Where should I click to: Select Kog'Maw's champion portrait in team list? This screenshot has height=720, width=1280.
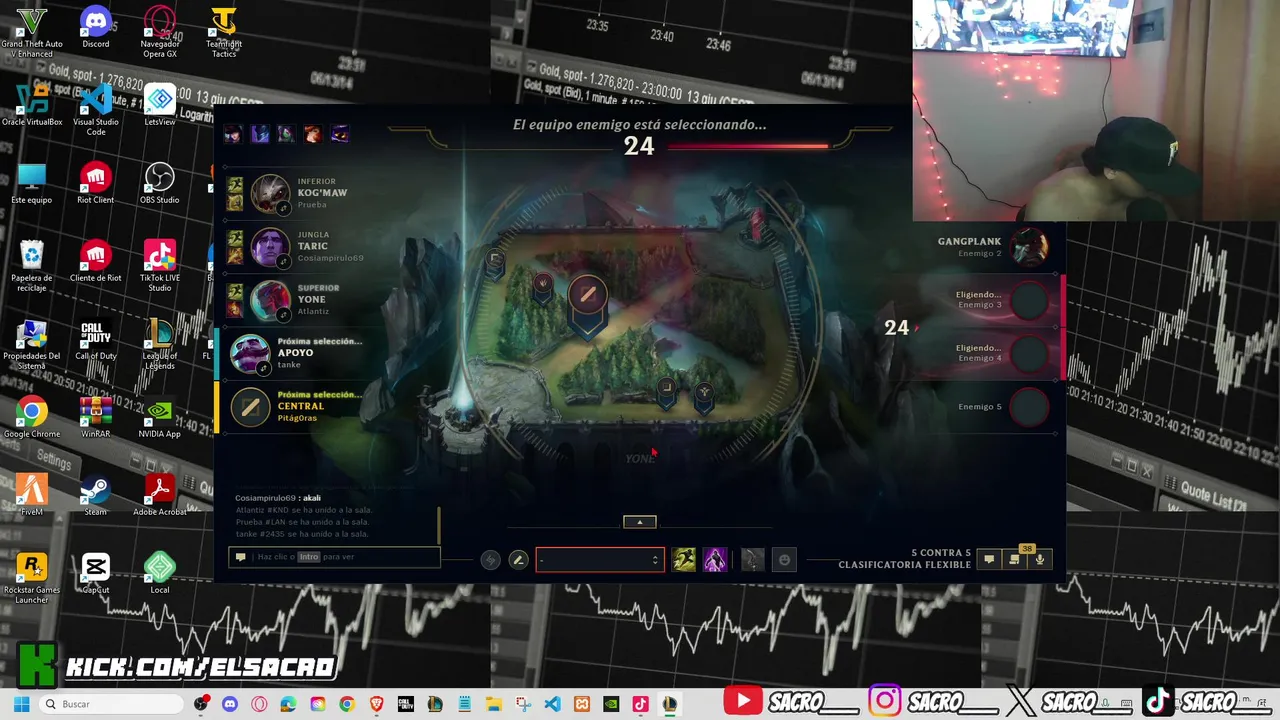[270, 194]
